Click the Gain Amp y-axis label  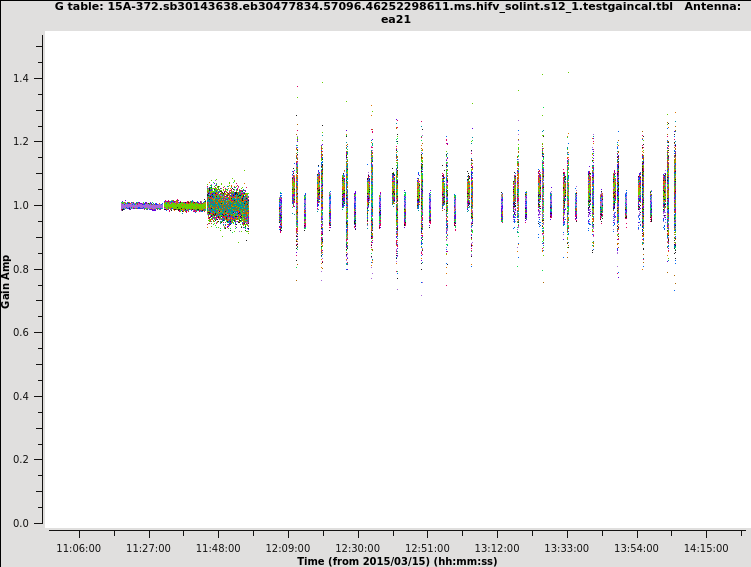point(6,281)
